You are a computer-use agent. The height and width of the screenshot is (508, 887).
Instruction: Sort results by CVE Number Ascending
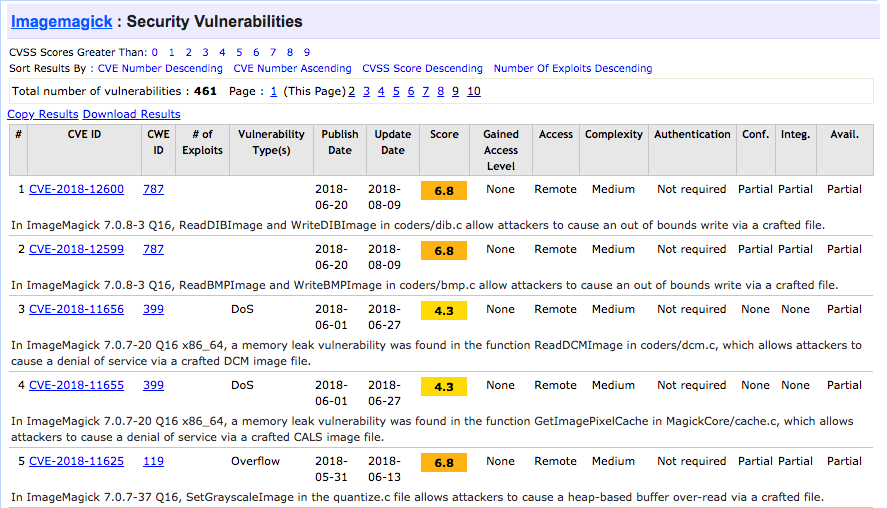click(292, 69)
